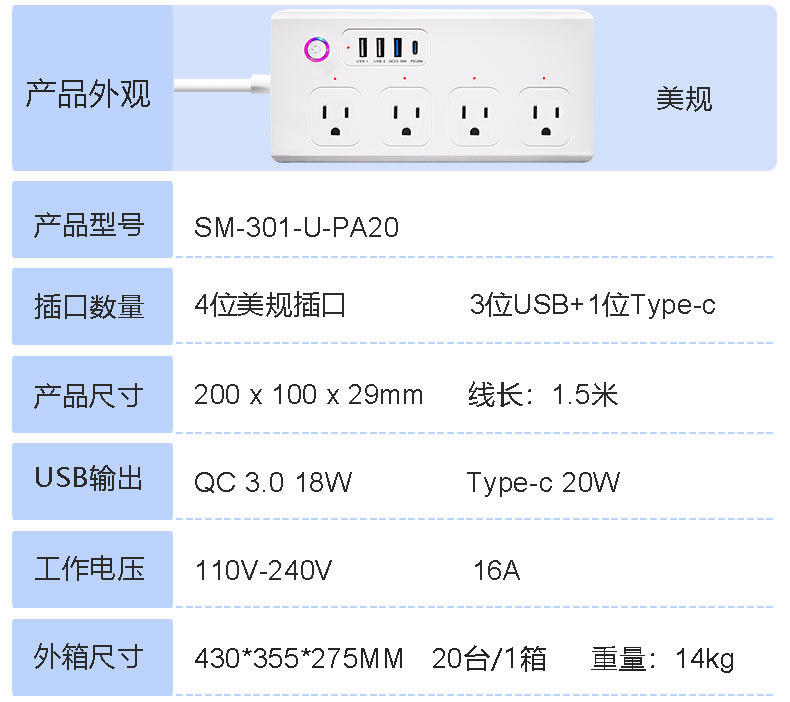Click the USB-1 port
790x702 pixels.
coord(363,46)
